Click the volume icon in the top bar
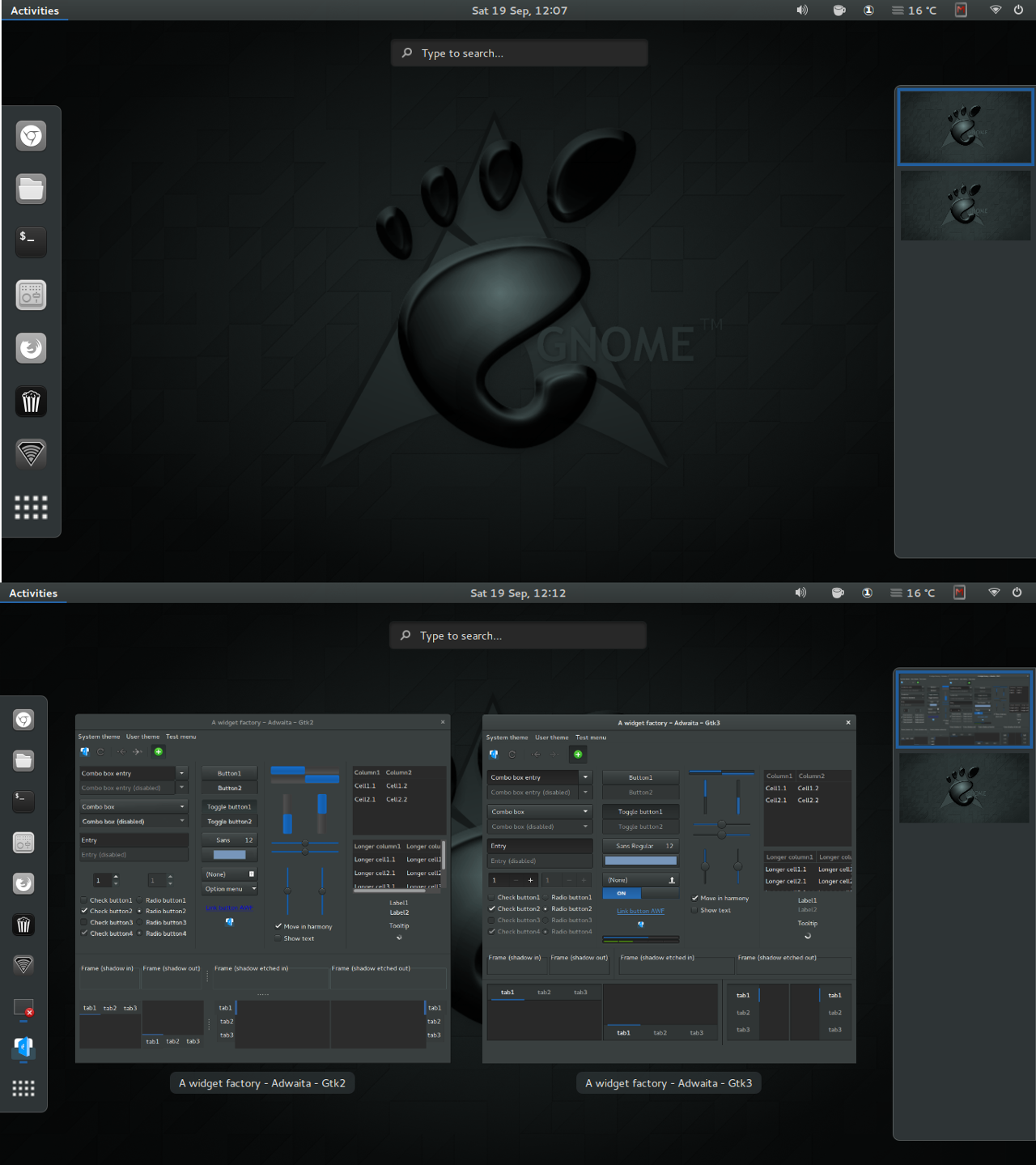Screen dimensions: 1036x1165 point(801,11)
